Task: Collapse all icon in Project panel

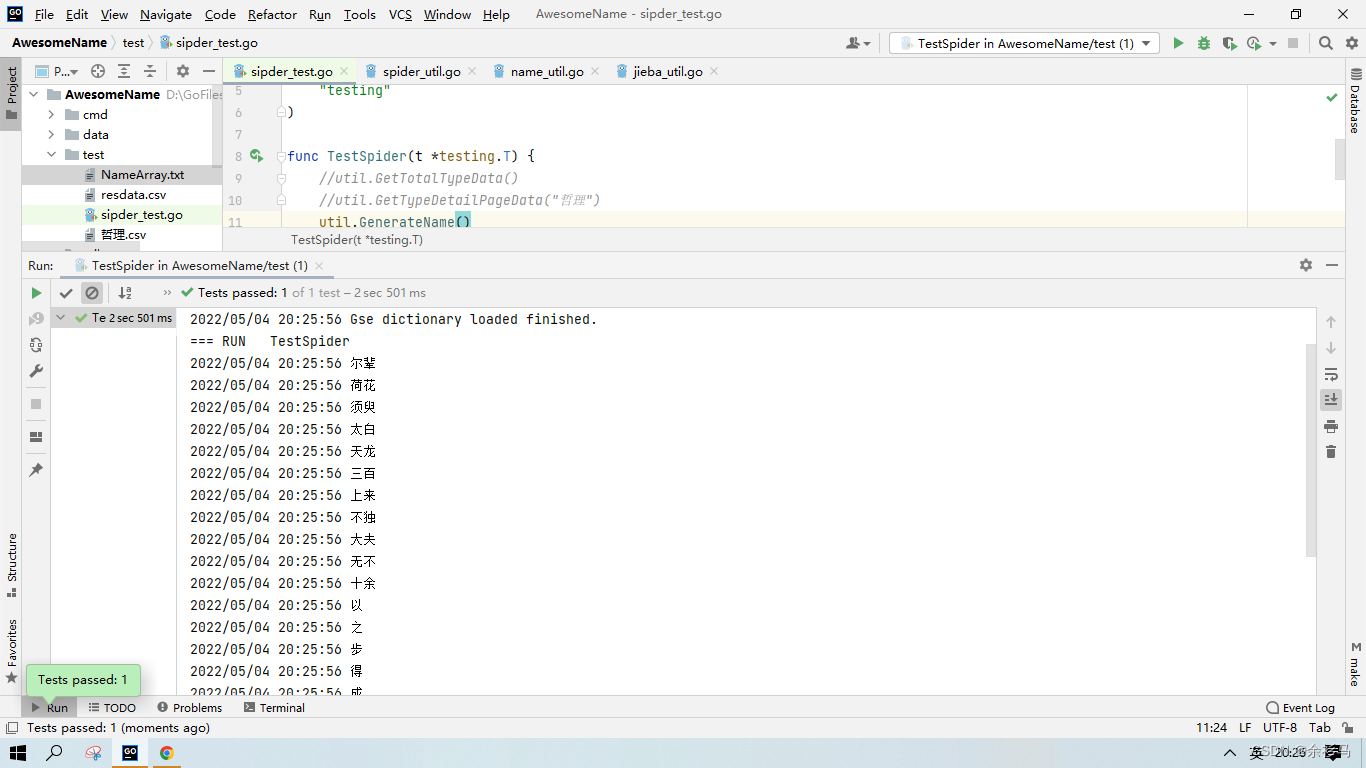Action: (150, 71)
